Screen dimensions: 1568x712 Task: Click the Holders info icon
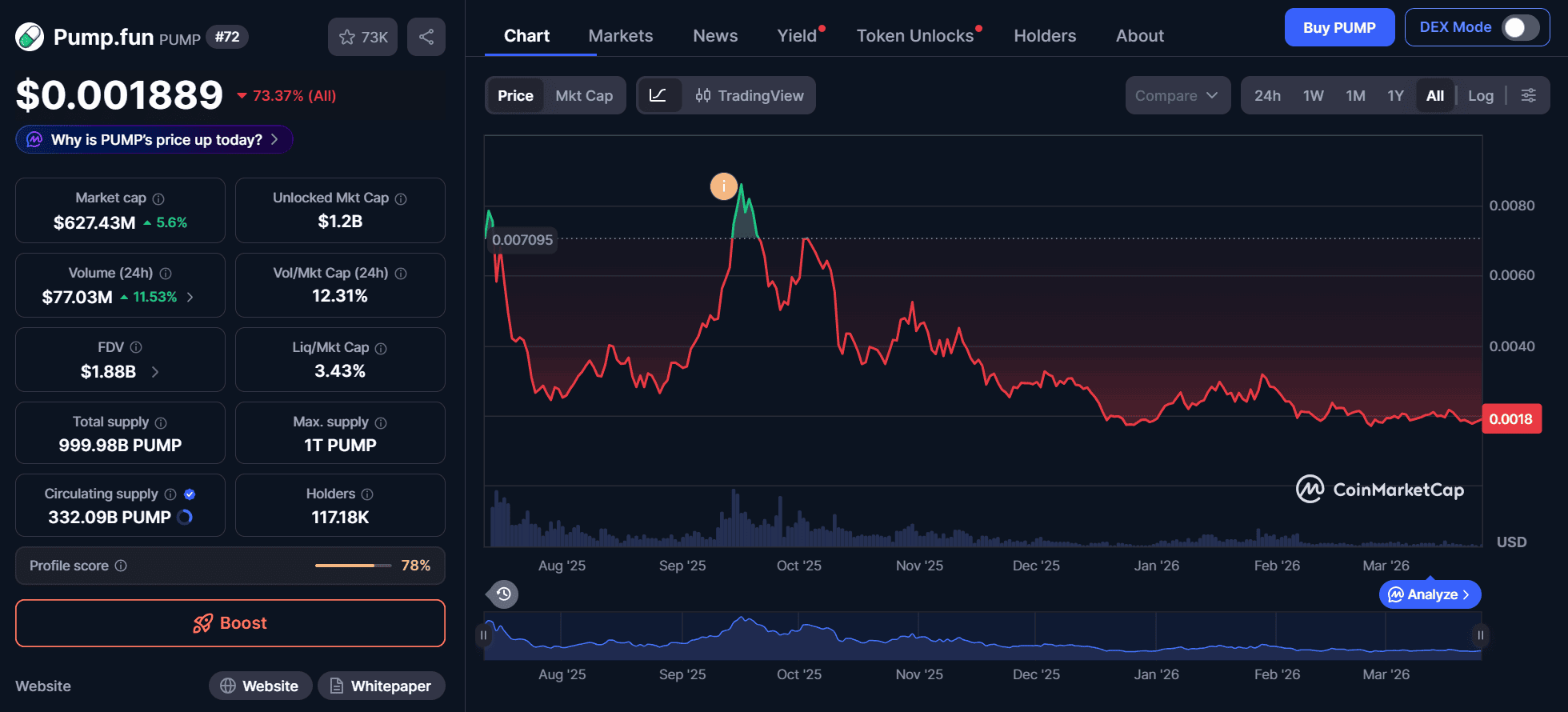pyautogui.click(x=367, y=494)
